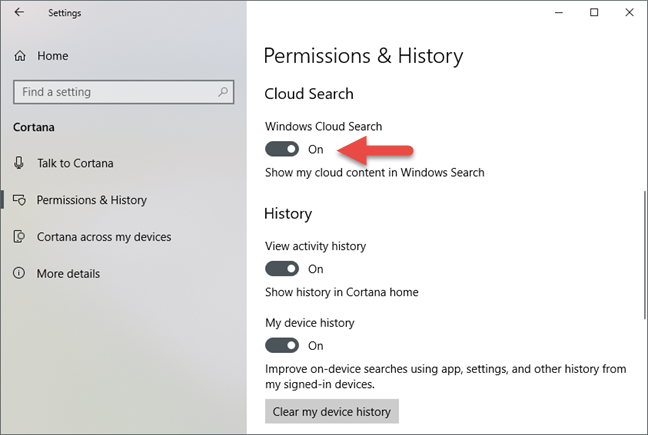The image size is (648, 435).
Task: Click the History section heading
Action: (288, 214)
